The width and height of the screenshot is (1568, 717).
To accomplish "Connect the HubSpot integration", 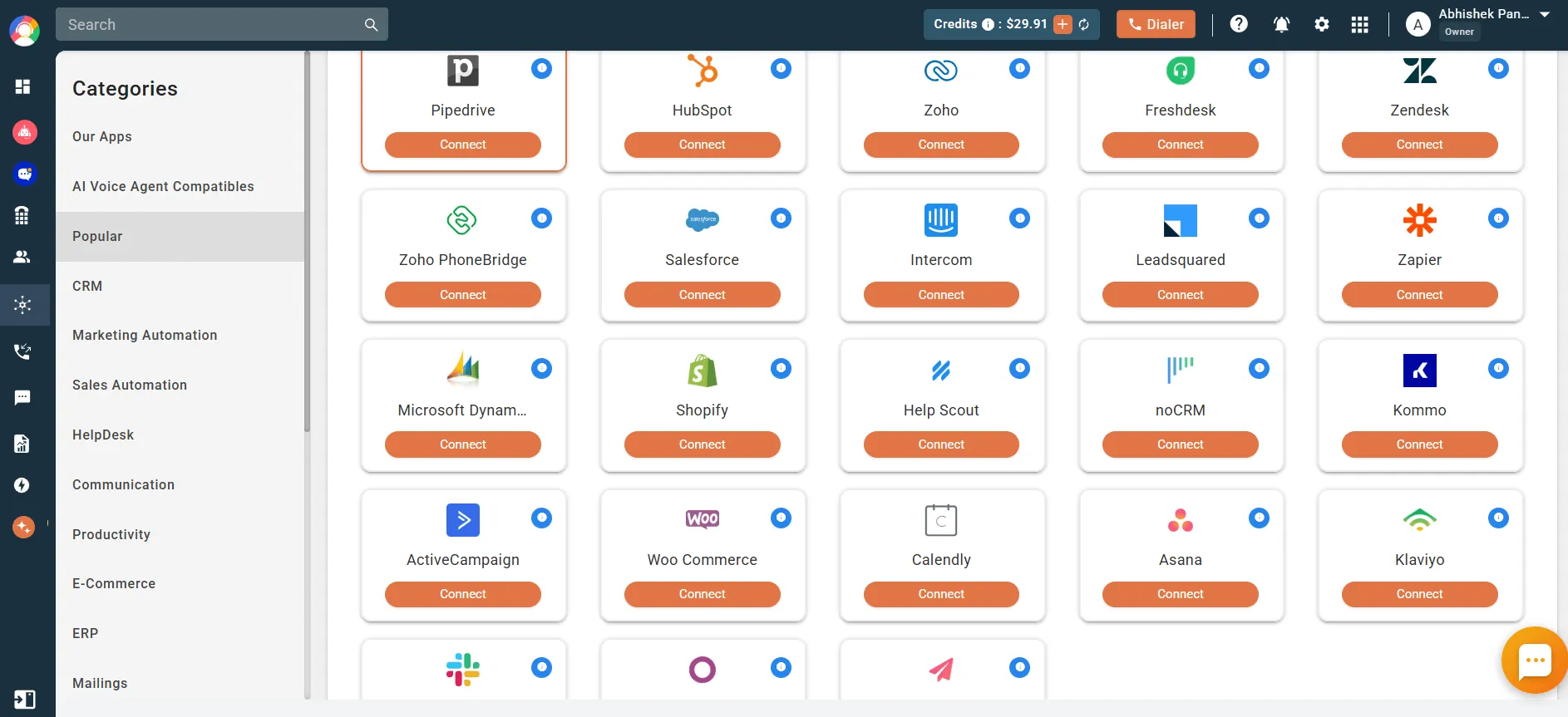I will (x=703, y=145).
